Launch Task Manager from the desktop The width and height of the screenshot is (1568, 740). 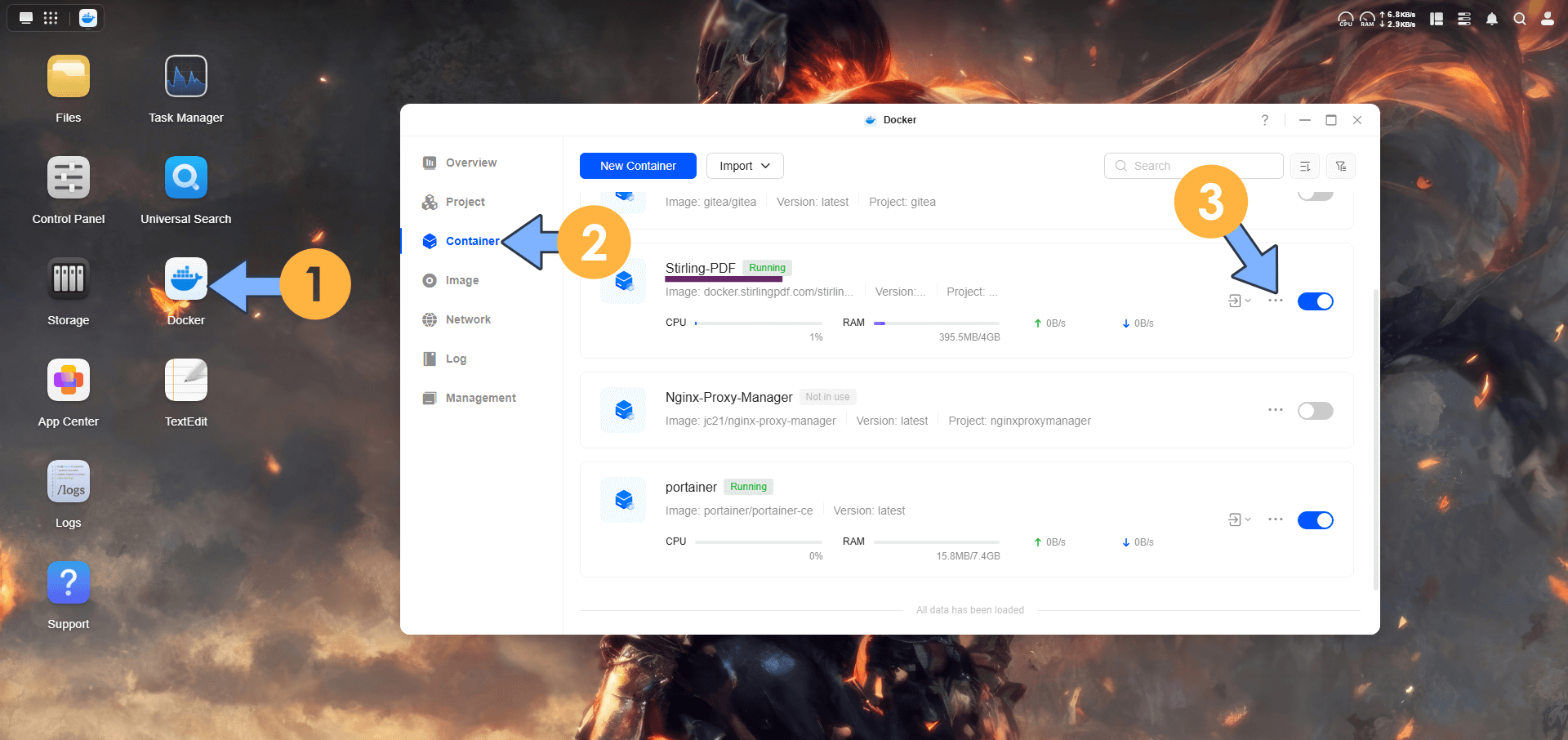(186, 77)
